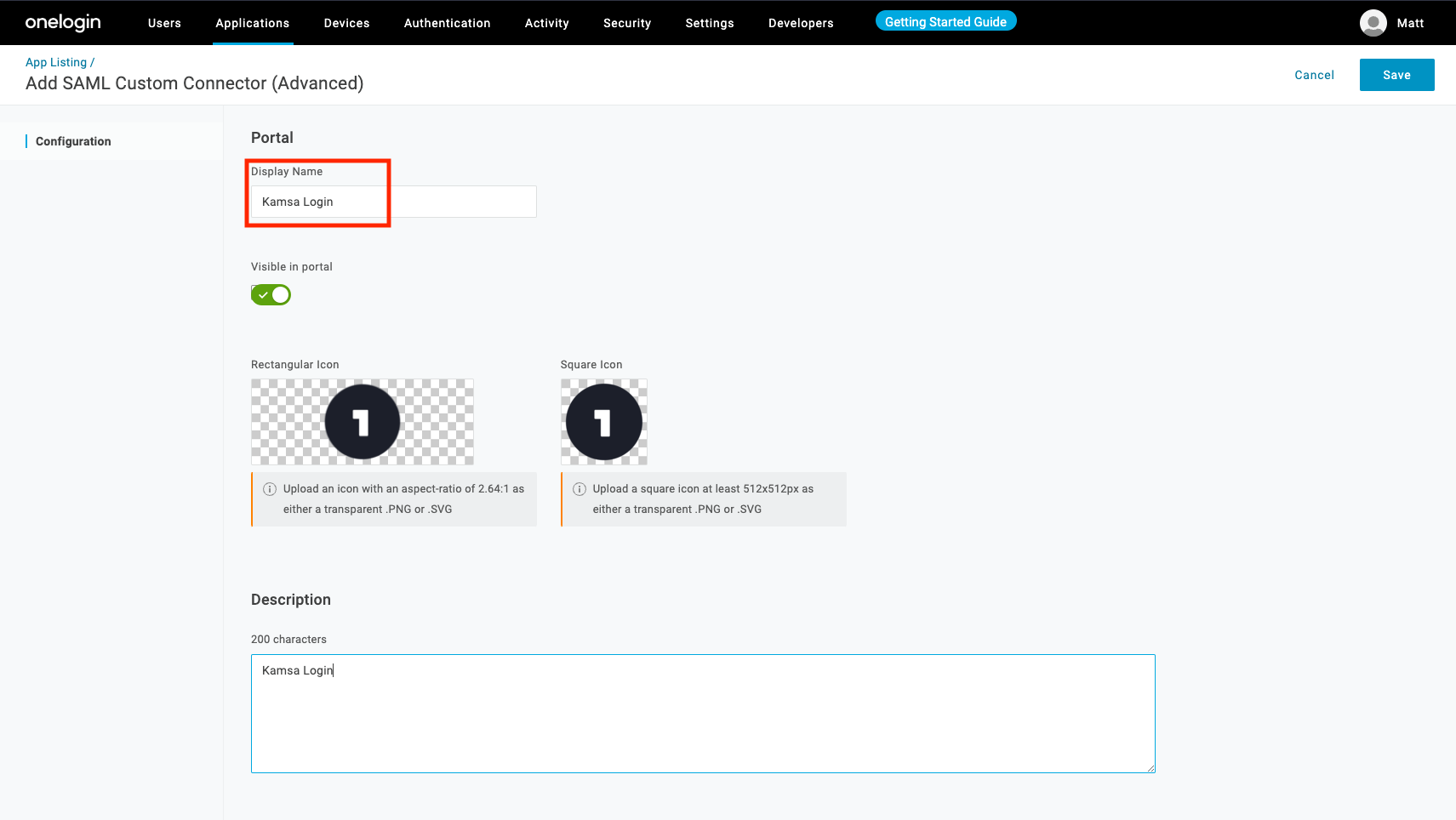Click the 'Rectangular Icon' label
Viewport: 1456px width, 820px height.
[295, 364]
